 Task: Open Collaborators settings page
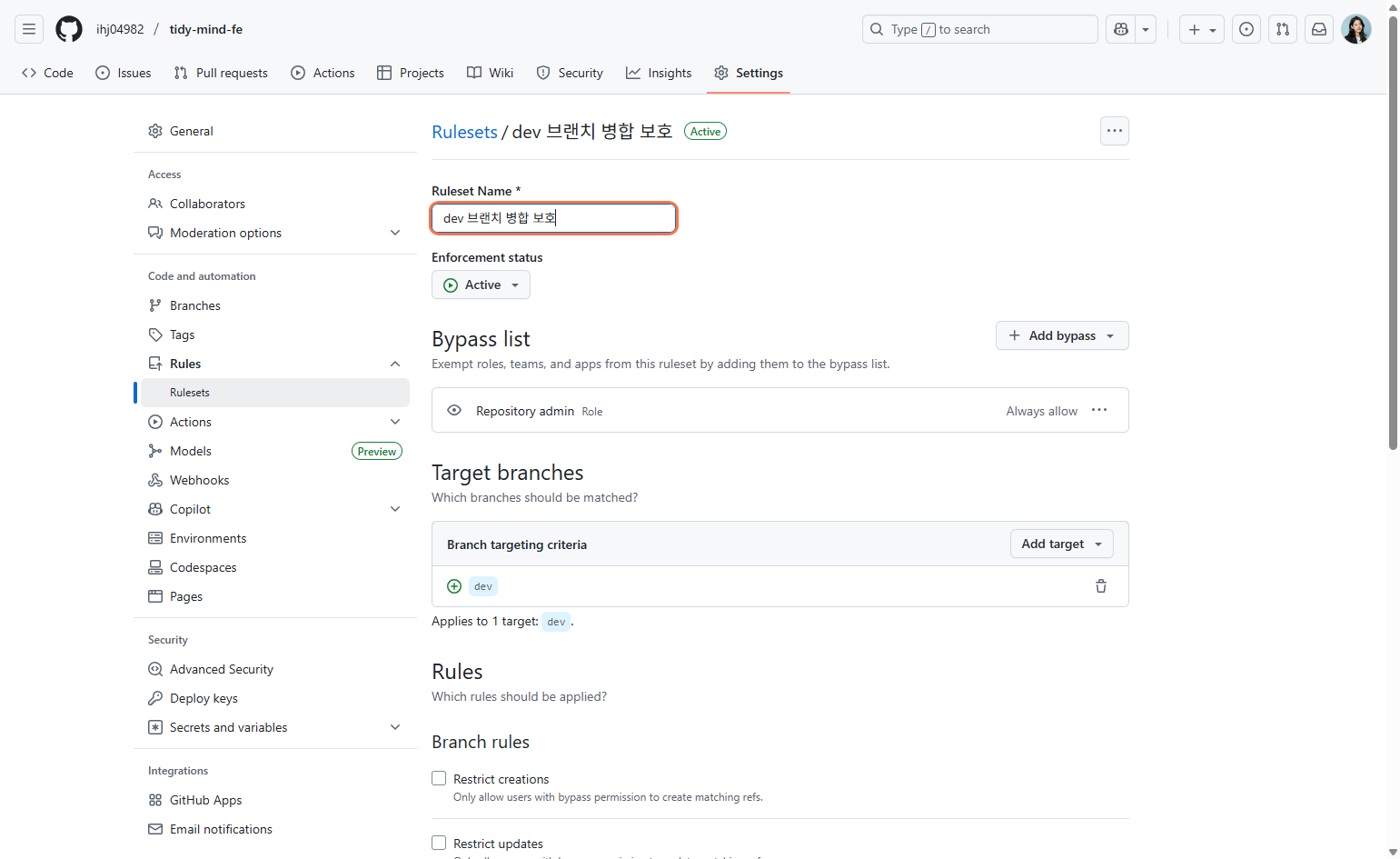[275, 204]
